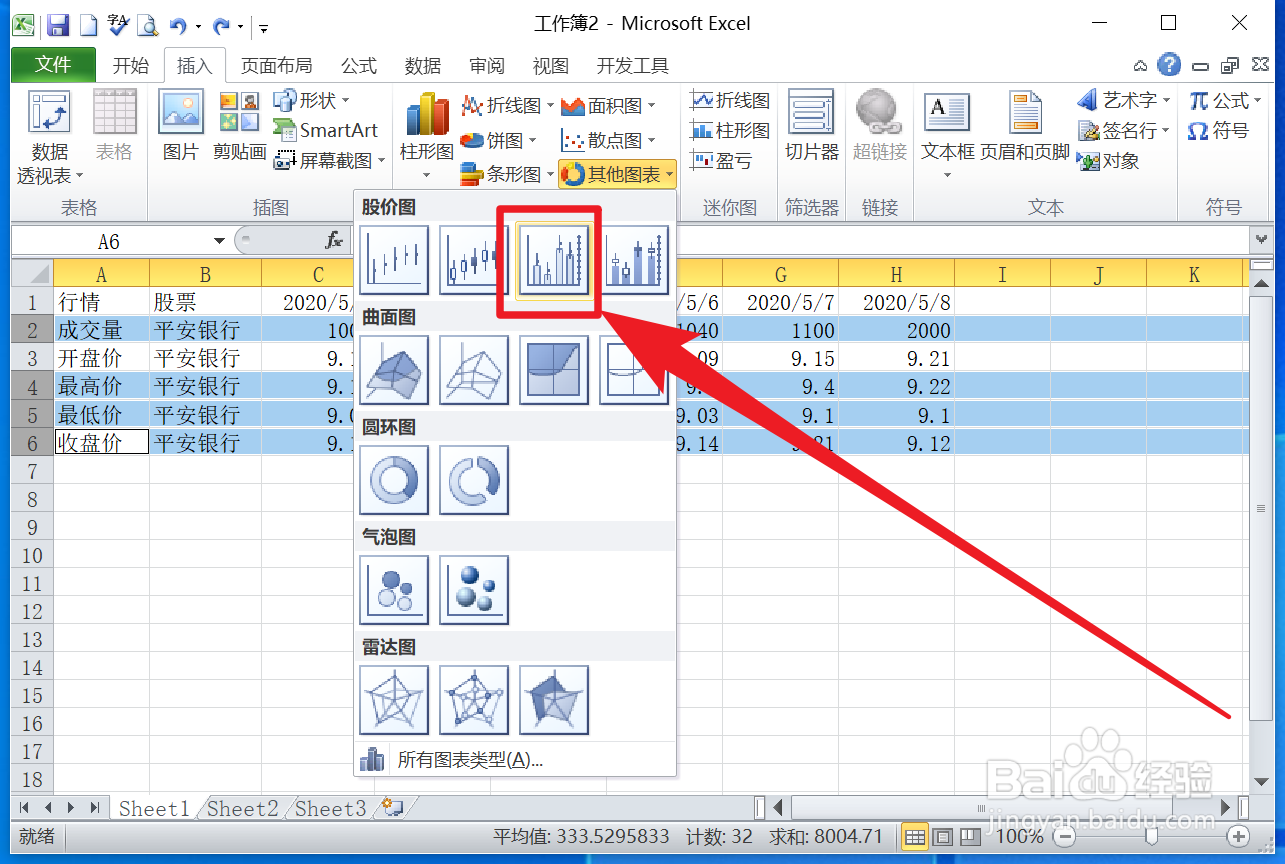
Task: Pick the 3-D surface chart icon
Action: [x=394, y=371]
